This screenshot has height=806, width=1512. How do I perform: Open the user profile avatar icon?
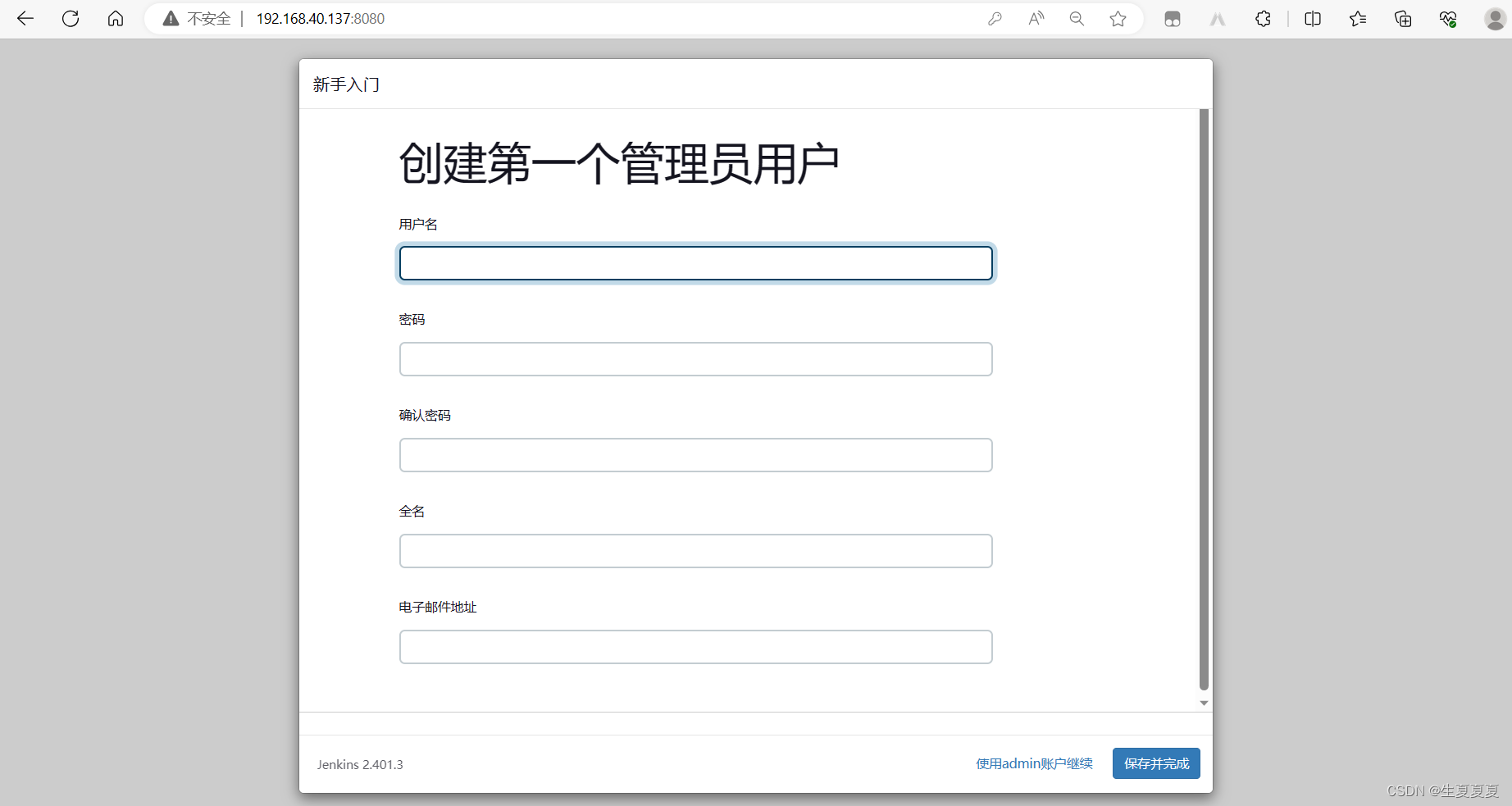1495,19
